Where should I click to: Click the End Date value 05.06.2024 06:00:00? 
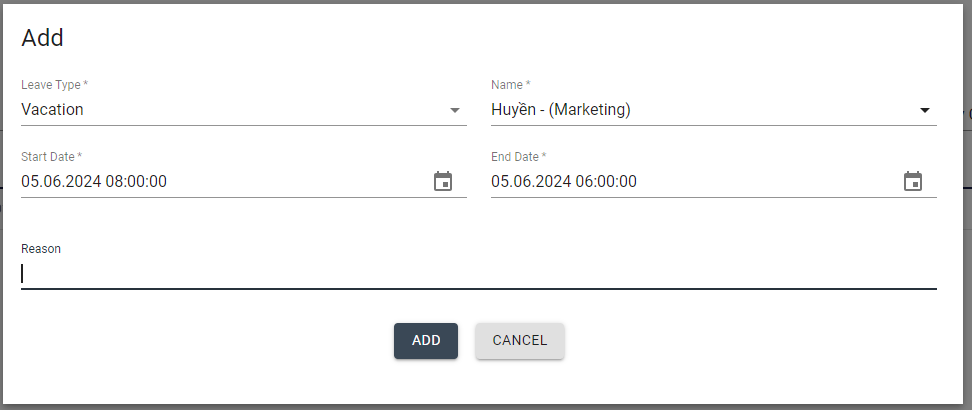click(x=564, y=182)
